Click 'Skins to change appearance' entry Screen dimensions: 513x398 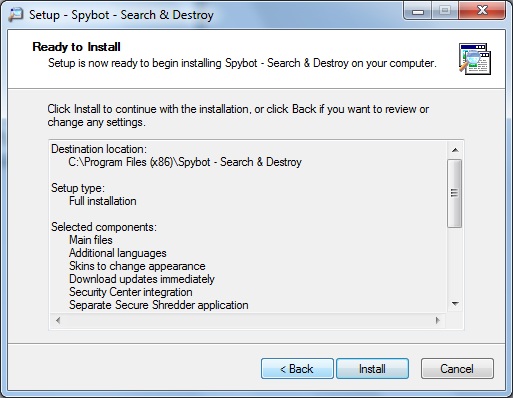click(137, 266)
